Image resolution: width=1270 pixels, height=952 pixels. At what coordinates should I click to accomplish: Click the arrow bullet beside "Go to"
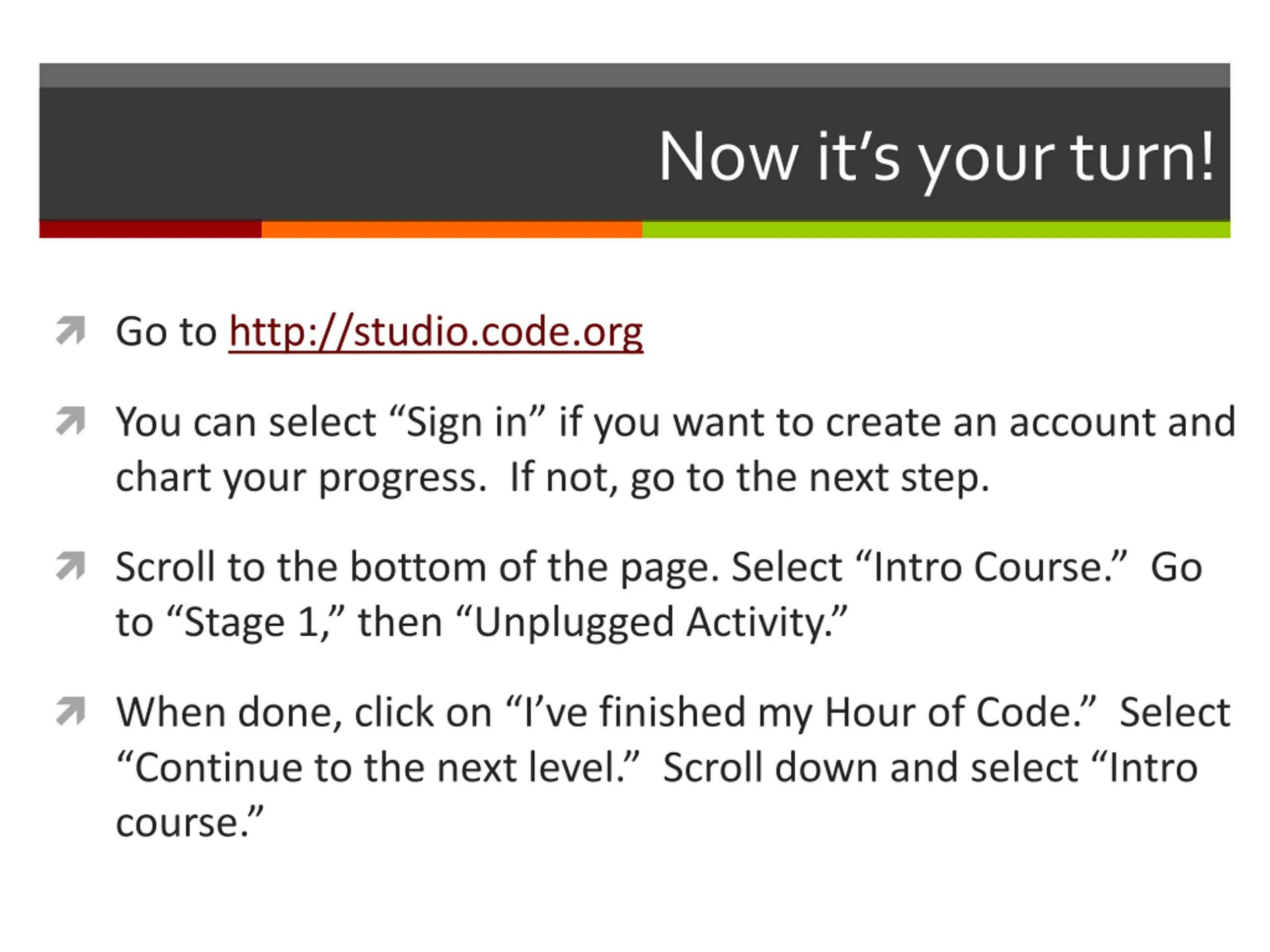70,331
